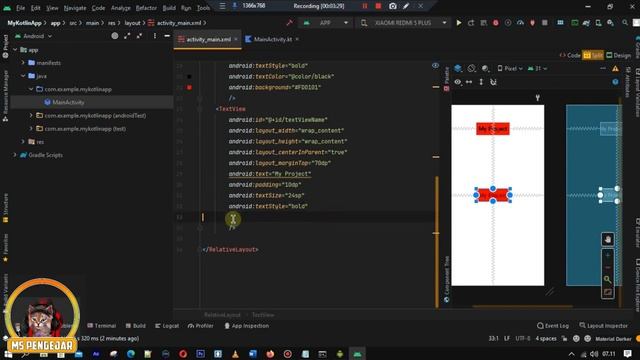The height and width of the screenshot is (360, 640).
Task: Select the middle My Project TextView in preview
Action: click(x=493, y=195)
